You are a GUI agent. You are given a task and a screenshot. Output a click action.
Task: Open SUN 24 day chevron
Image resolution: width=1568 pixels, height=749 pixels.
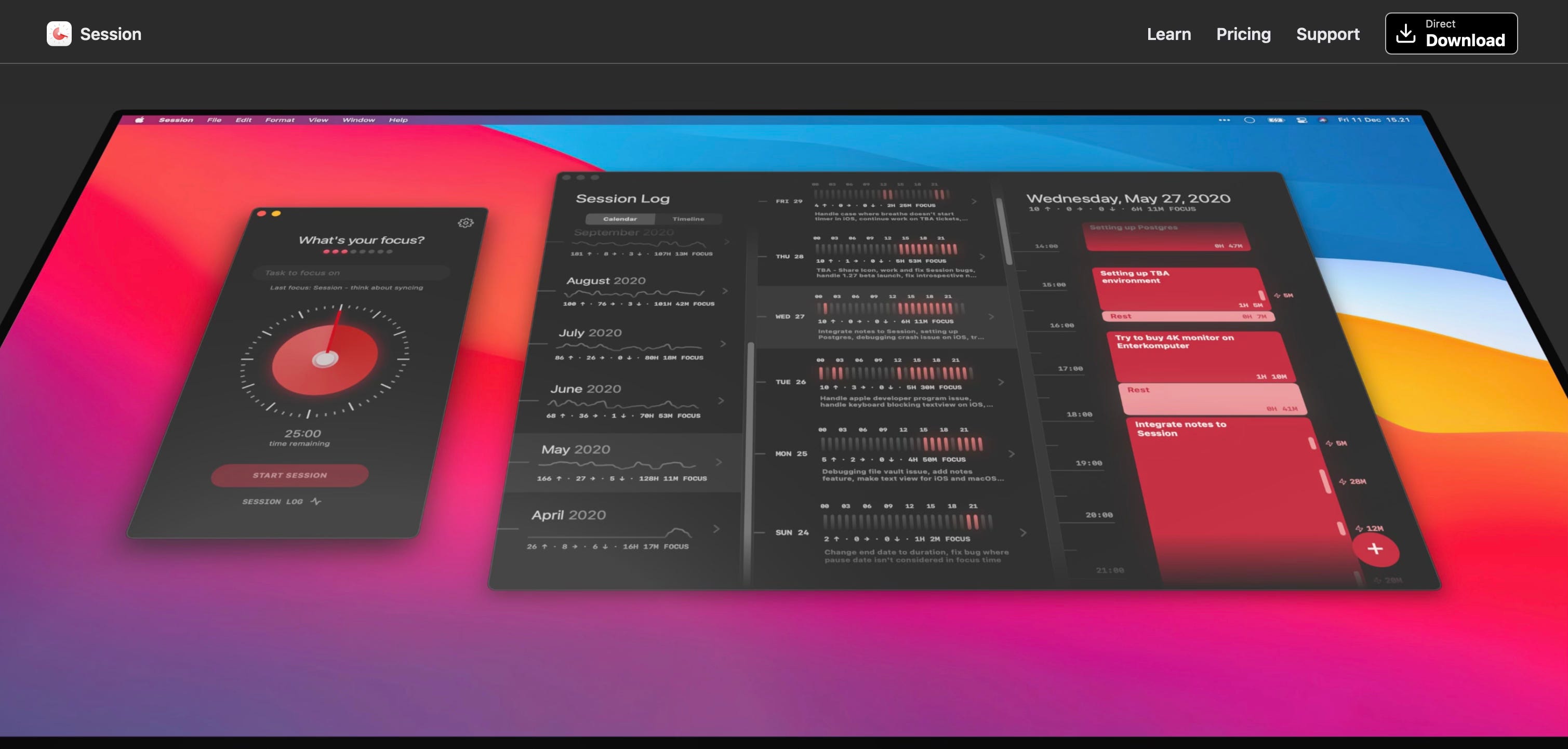pos(1023,533)
